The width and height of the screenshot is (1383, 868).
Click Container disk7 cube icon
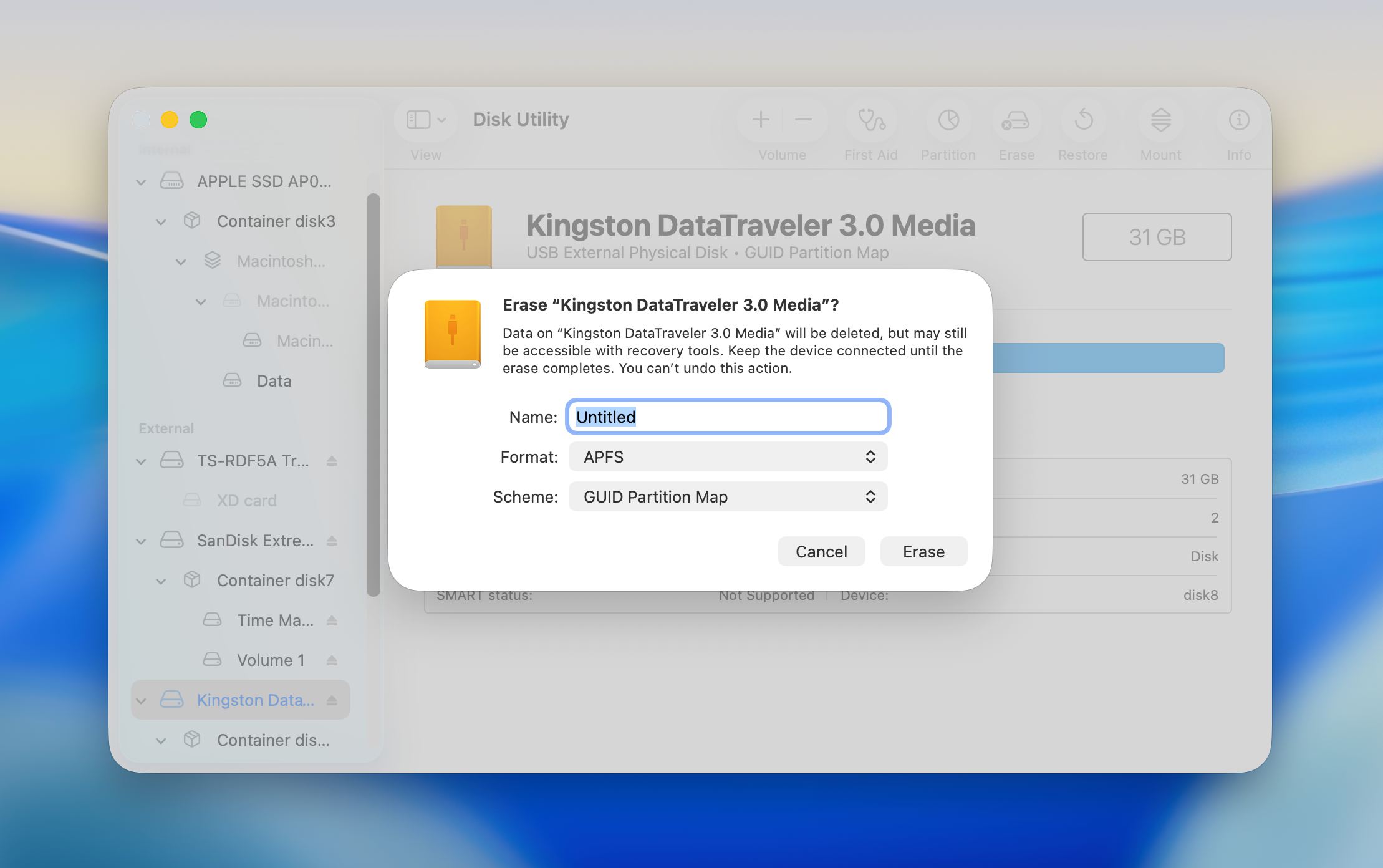192,580
